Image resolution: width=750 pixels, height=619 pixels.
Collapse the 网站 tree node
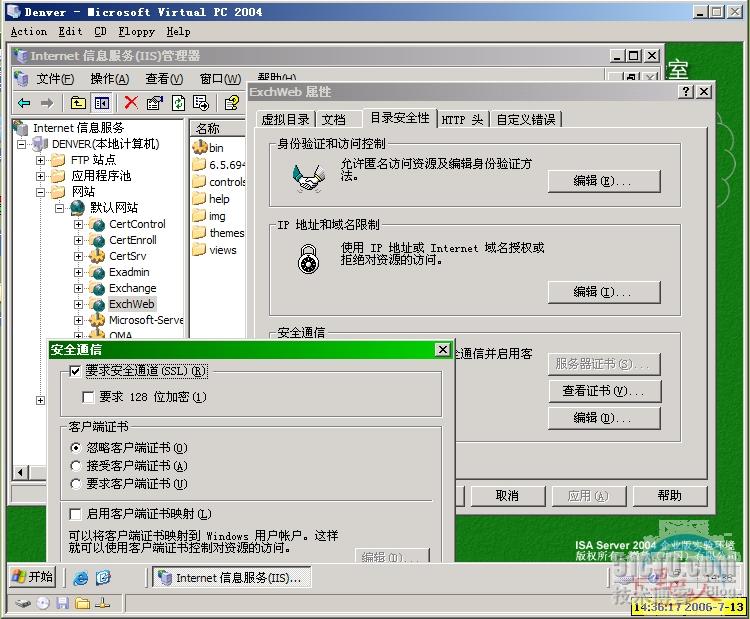[41, 192]
